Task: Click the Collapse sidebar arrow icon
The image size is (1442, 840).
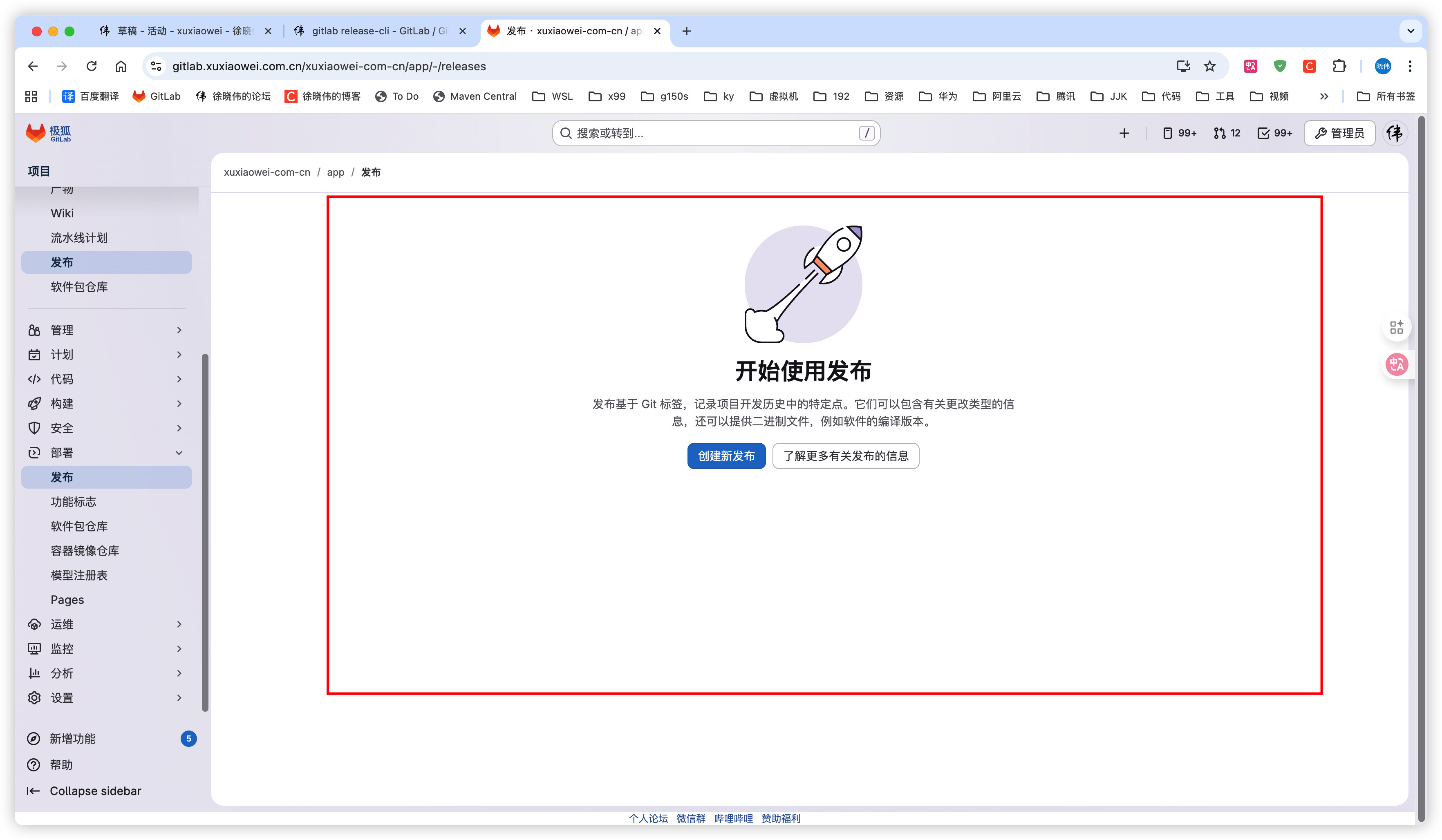Action: tap(33, 791)
